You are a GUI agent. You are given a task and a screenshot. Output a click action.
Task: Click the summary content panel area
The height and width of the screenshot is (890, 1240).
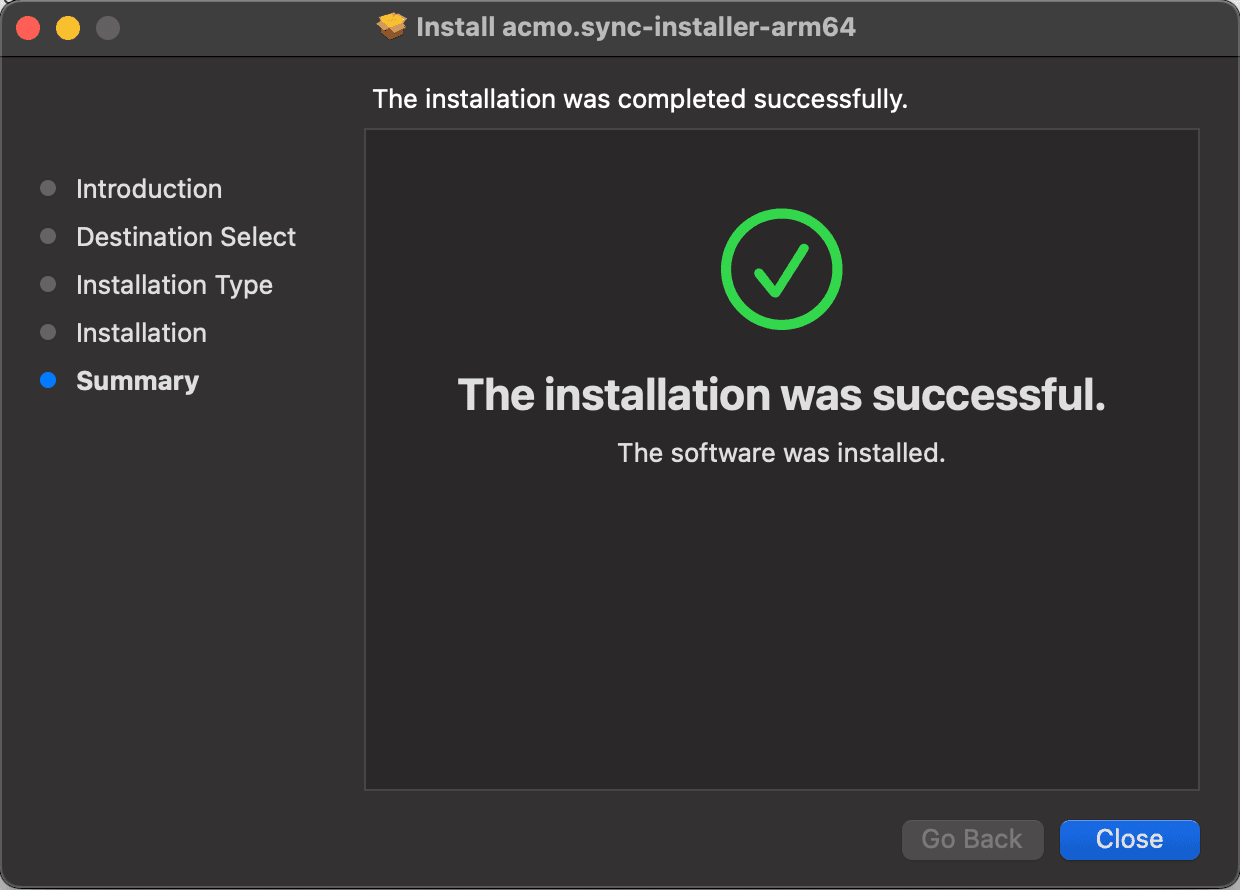tap(781, 620)
